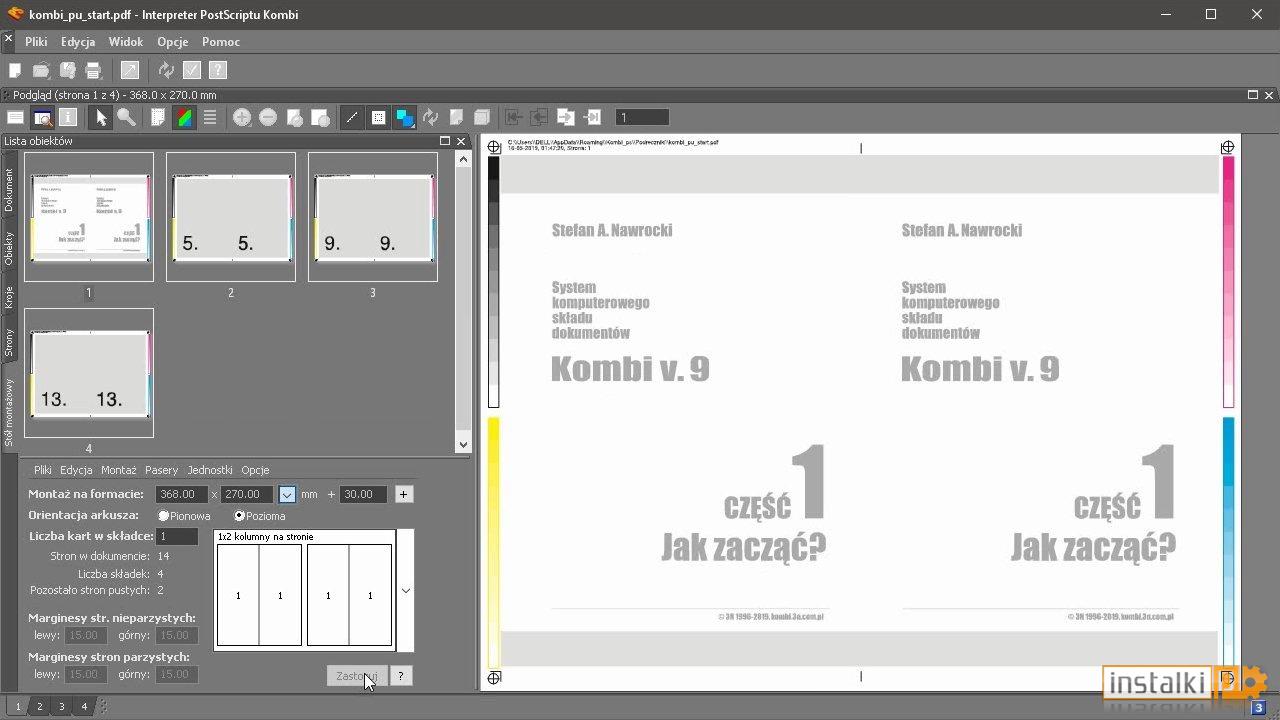Click the checkmark verify icon
Viewport: 1280px width, 720px height.
click(192, 70)
